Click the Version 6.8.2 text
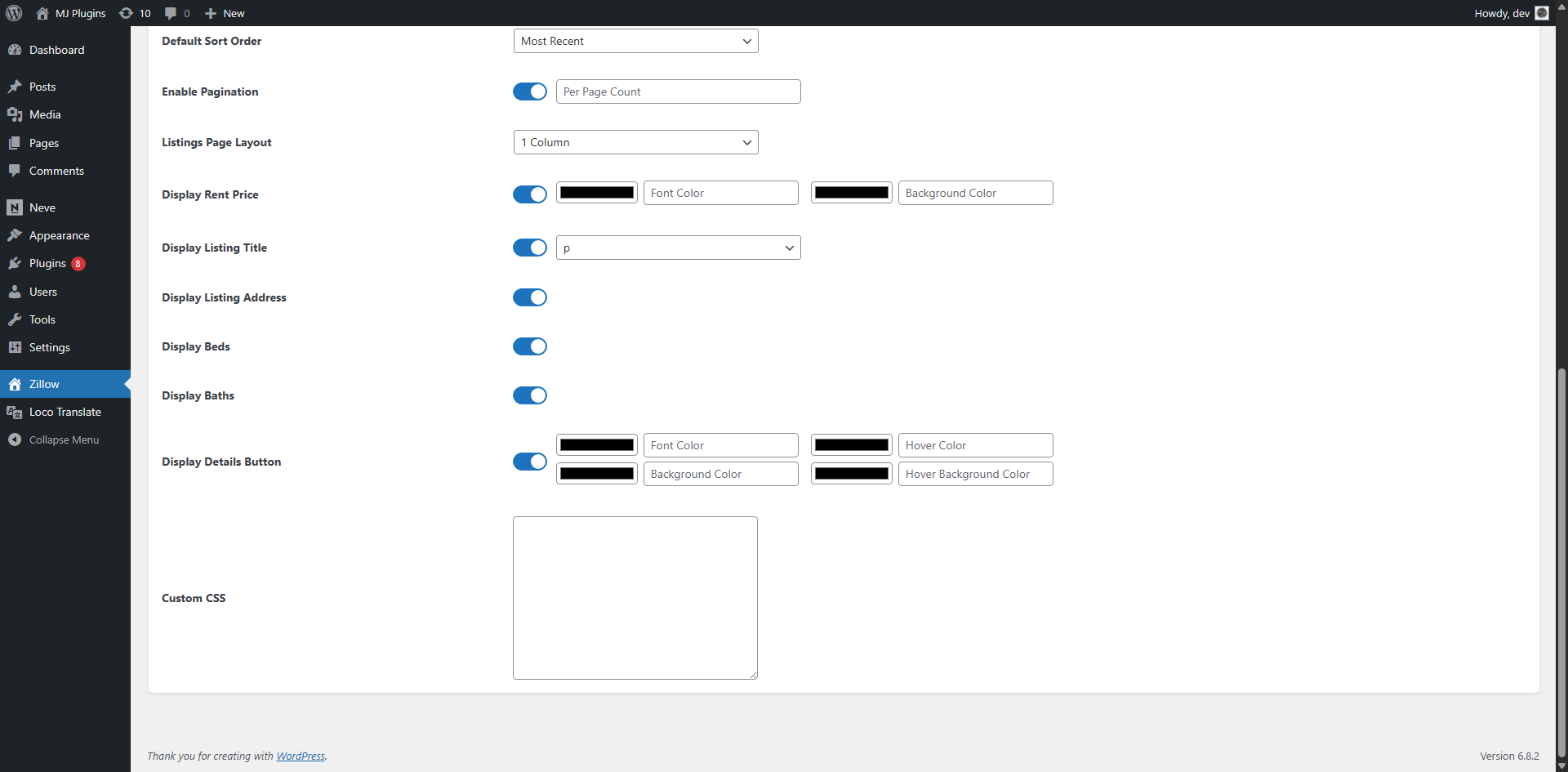 1509,756
